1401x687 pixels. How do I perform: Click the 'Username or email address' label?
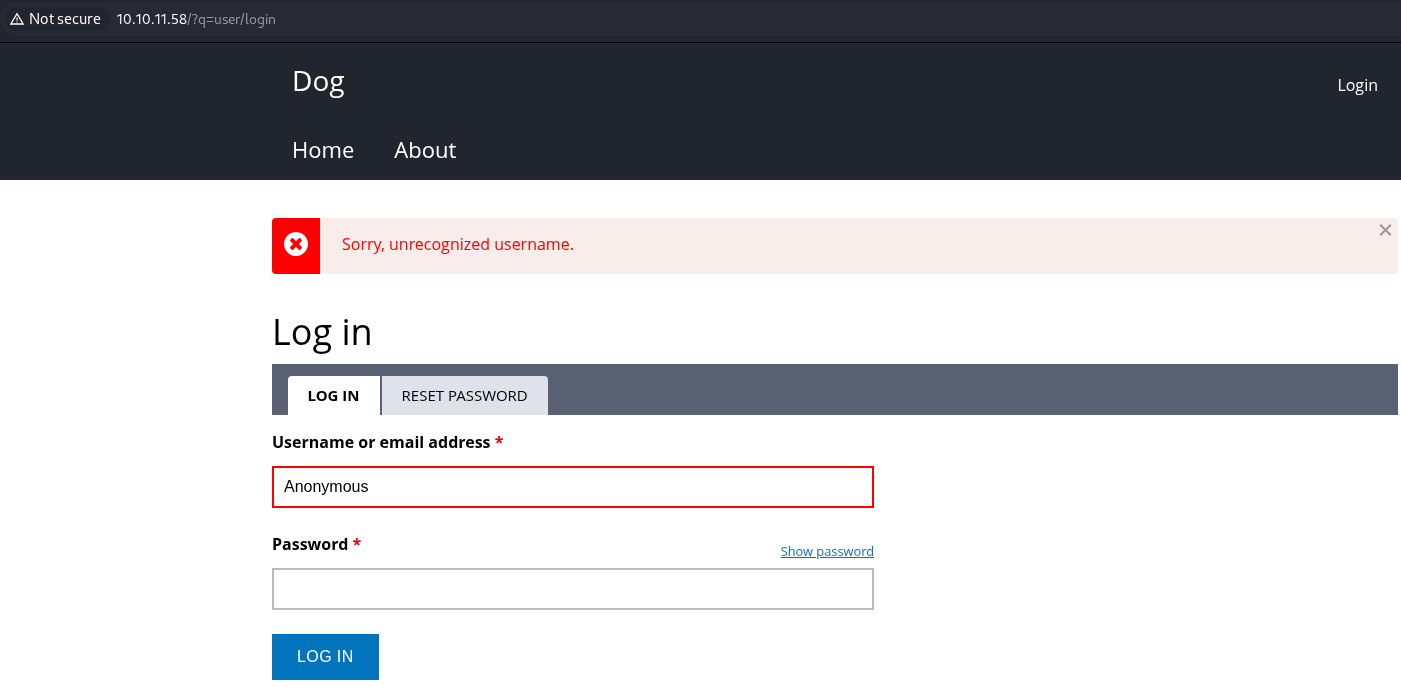click(x=381, y=442)
